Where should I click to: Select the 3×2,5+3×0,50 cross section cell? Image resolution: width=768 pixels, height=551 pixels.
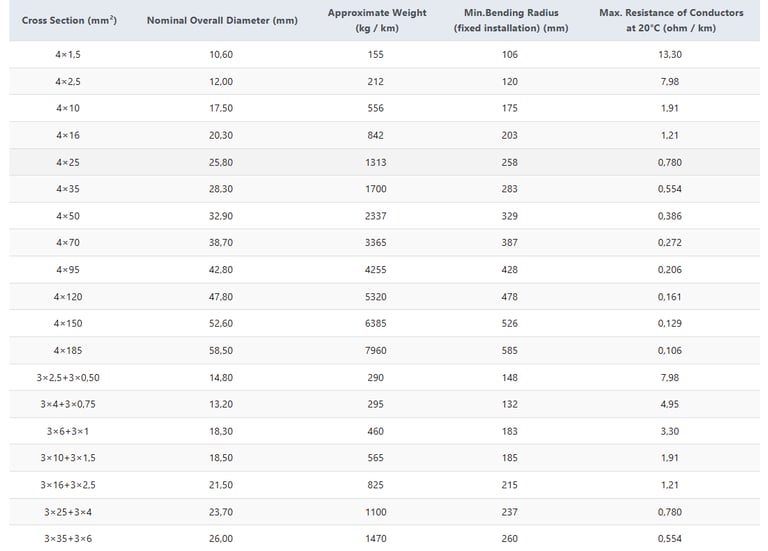point(68,377)
